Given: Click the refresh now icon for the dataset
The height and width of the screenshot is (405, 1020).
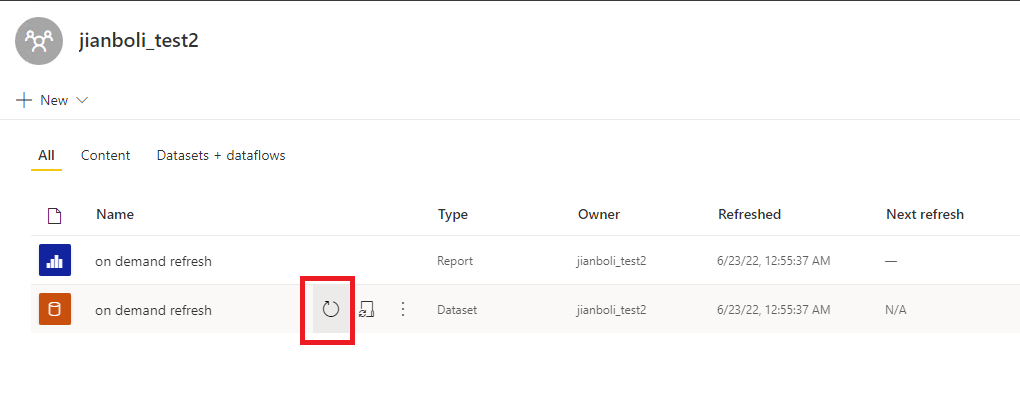Looking at the screenshot, I should (x=331, y=309).
